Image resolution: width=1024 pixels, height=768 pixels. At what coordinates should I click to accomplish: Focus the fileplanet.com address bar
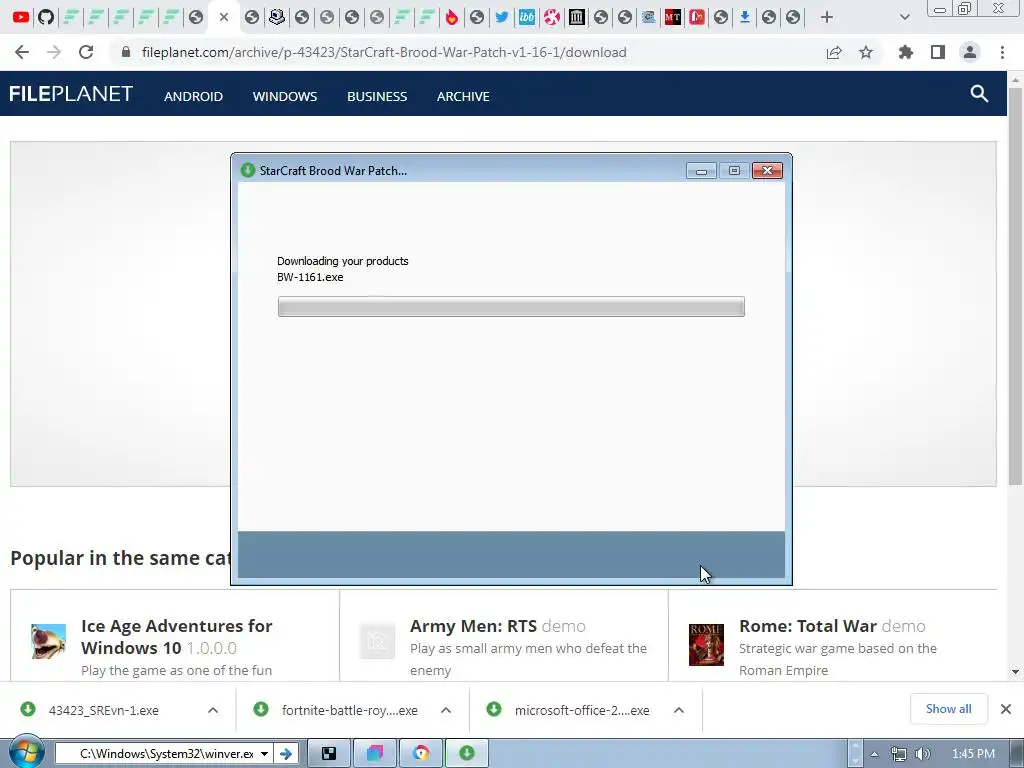[384, 52]
